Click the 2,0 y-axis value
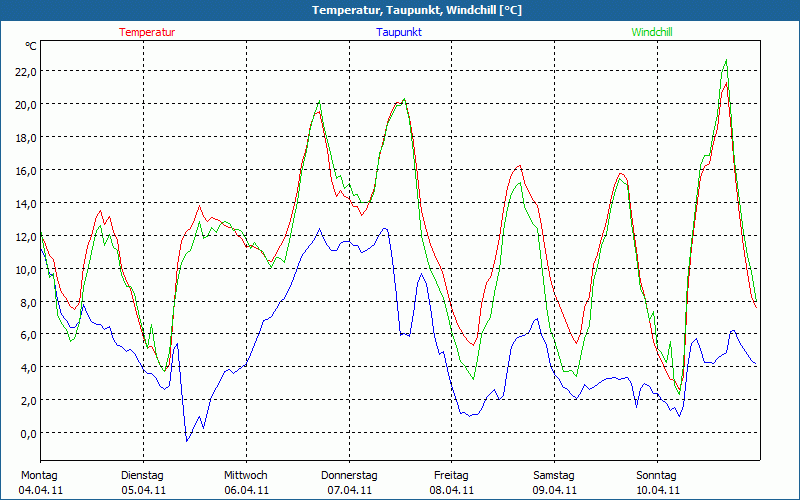The image size is (800, 500). (29, 401)
